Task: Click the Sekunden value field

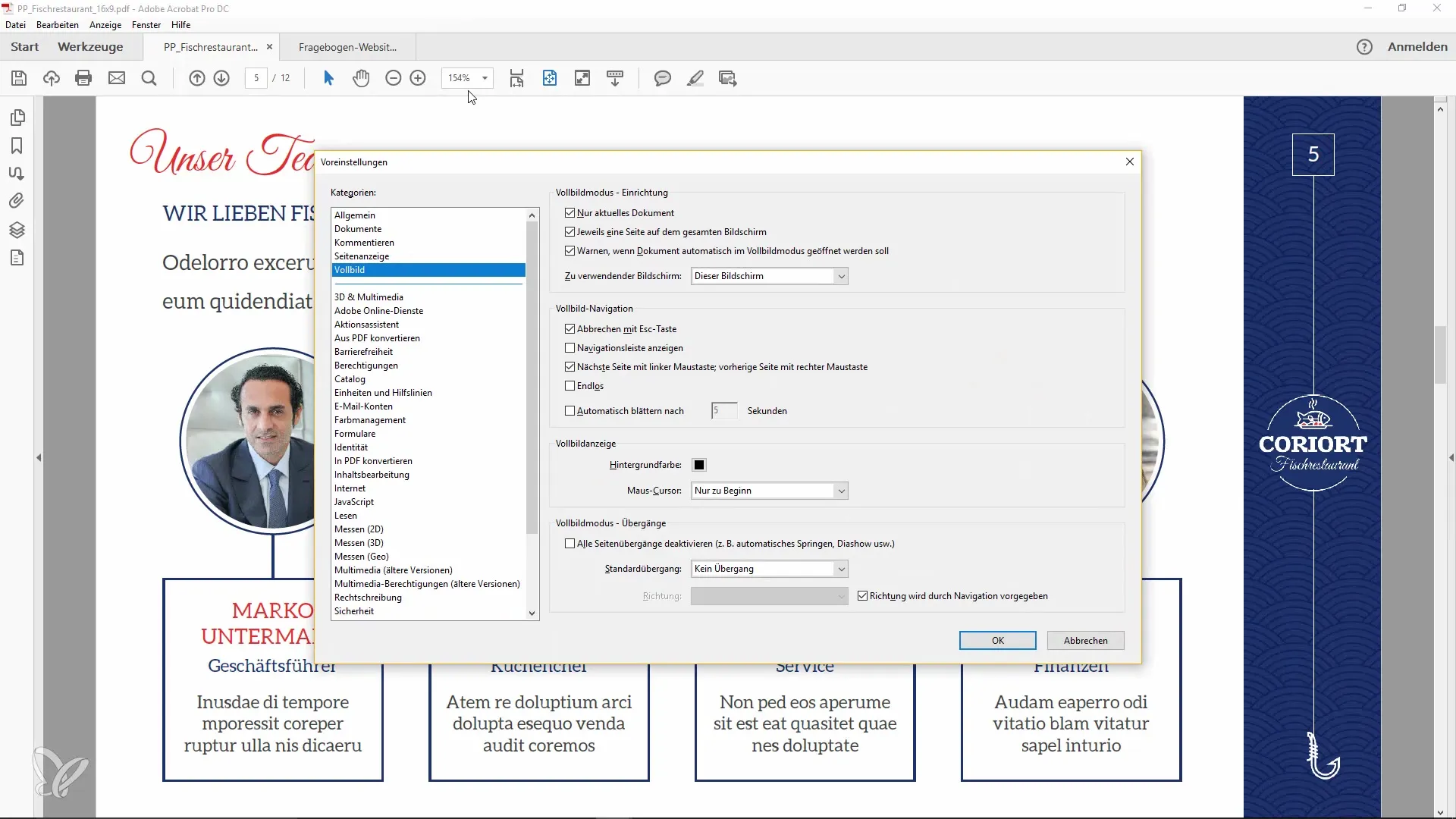Action: [724, 411]
